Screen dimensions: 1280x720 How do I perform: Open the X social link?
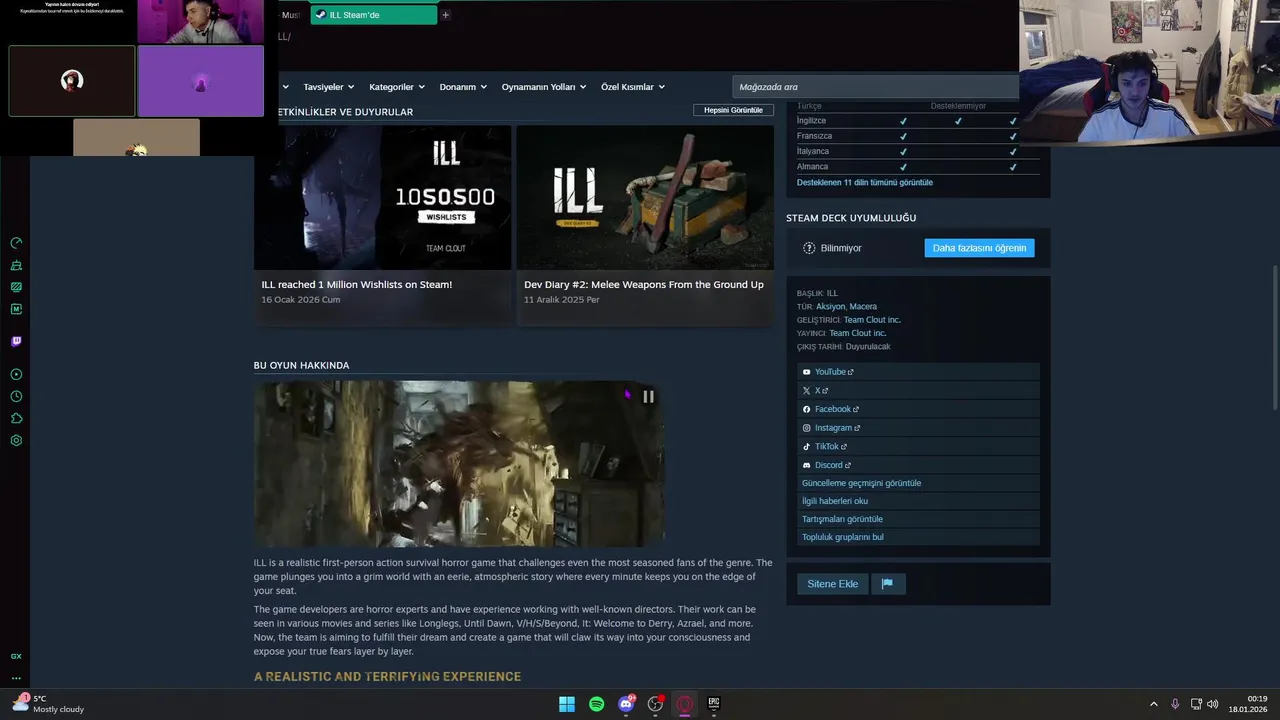click(818, 391)
